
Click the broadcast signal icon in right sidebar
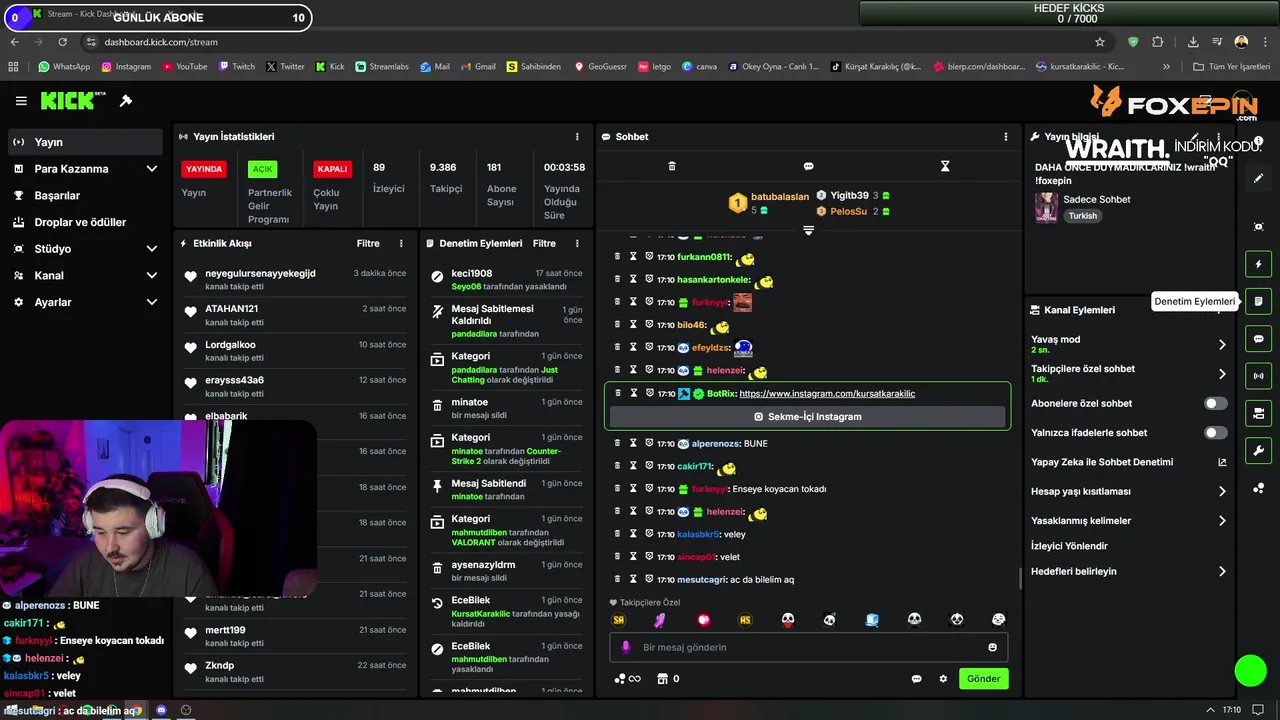coord(1259,376)
